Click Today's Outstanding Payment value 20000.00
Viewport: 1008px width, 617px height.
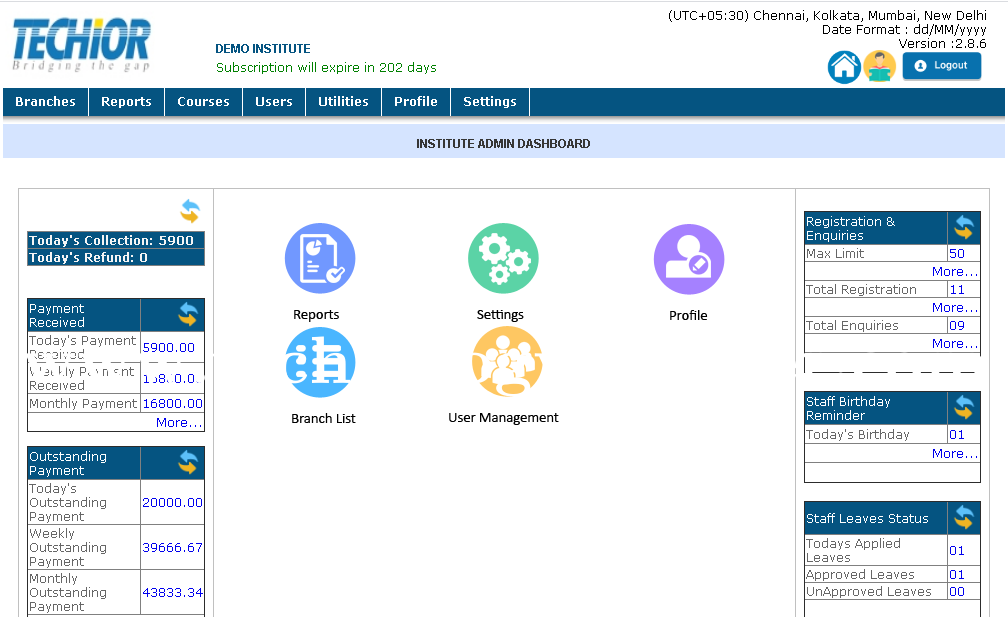point(172,502)
